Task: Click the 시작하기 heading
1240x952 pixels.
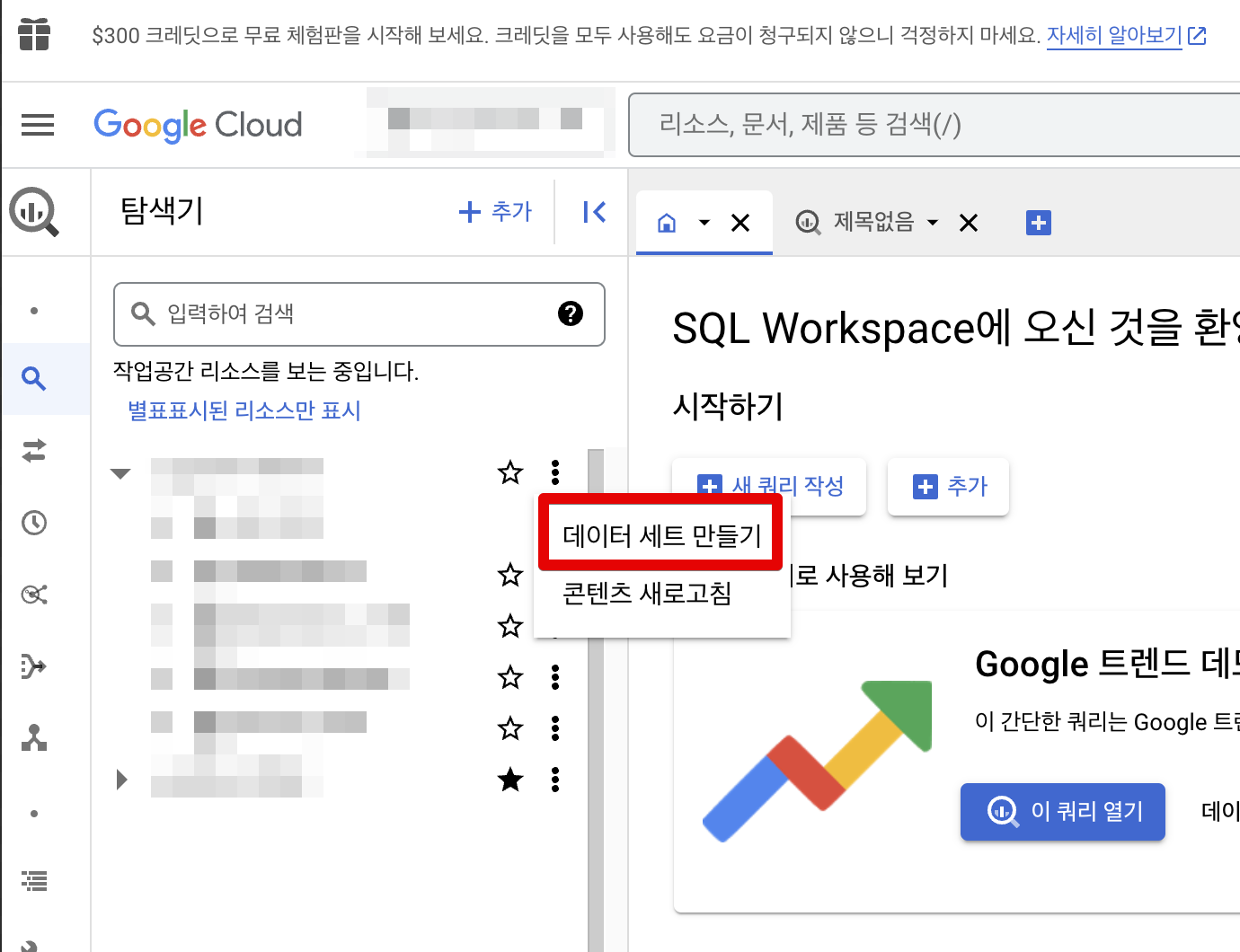Action: coord(729,407)
